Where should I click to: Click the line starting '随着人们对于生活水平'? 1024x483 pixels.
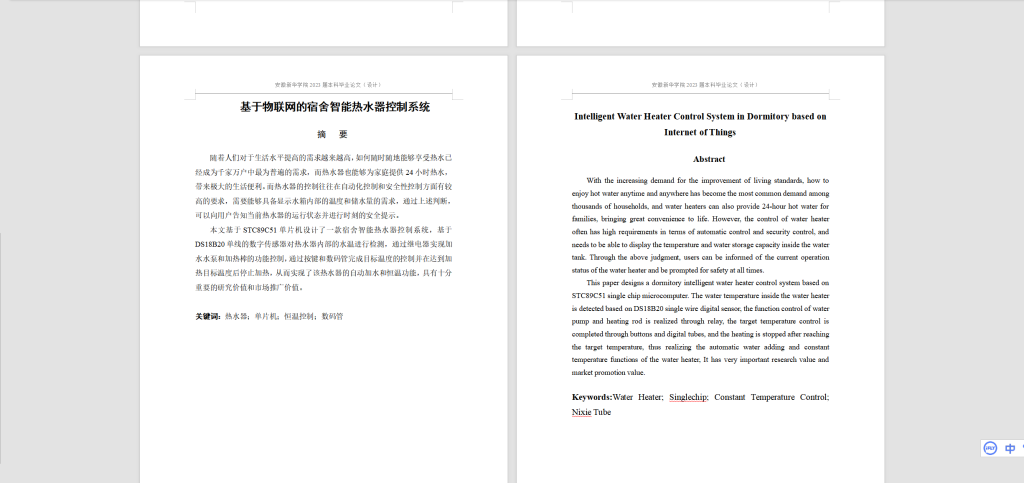331,158
